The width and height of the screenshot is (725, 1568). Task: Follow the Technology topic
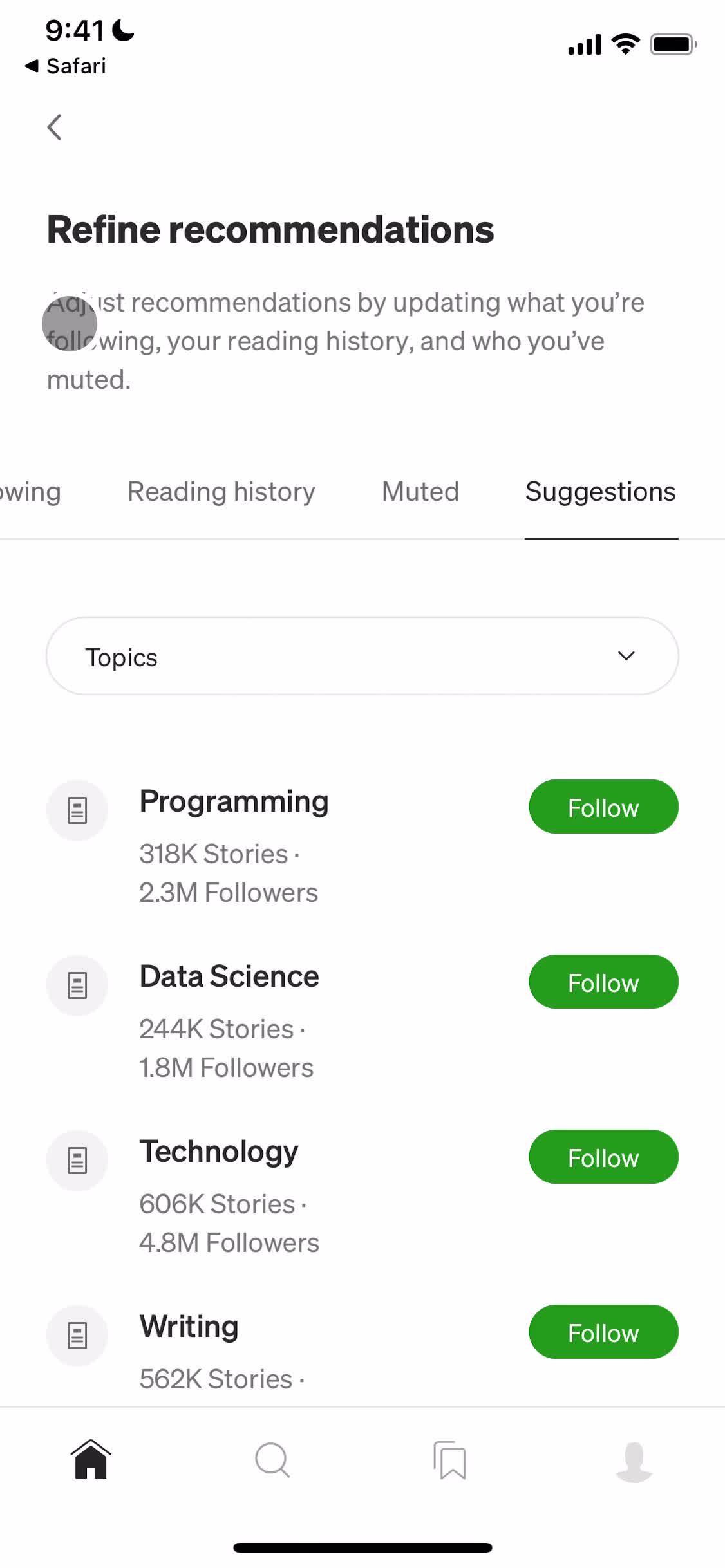point(603,1157)
